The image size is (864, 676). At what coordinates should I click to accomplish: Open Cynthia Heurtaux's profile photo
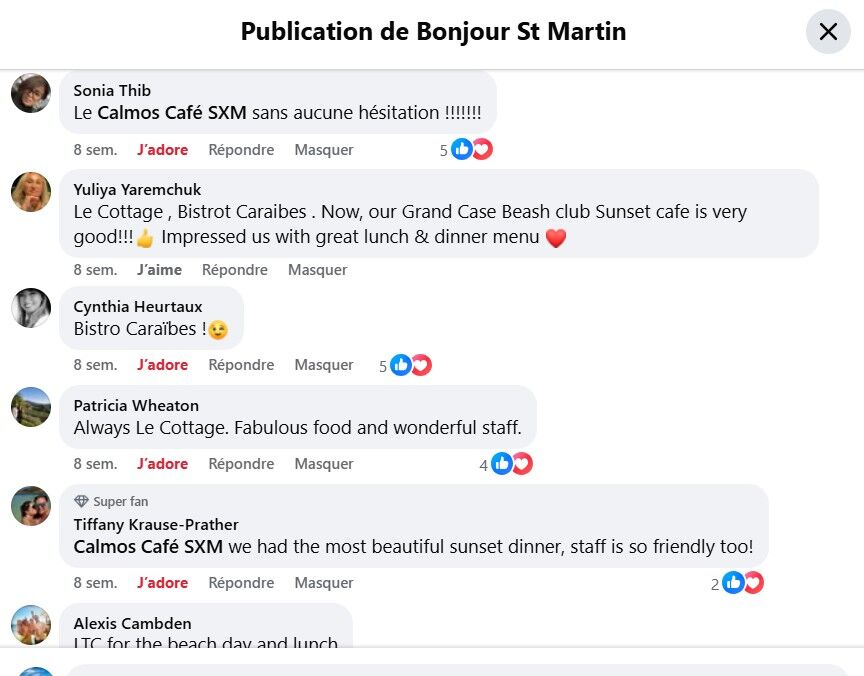point(31,307)
